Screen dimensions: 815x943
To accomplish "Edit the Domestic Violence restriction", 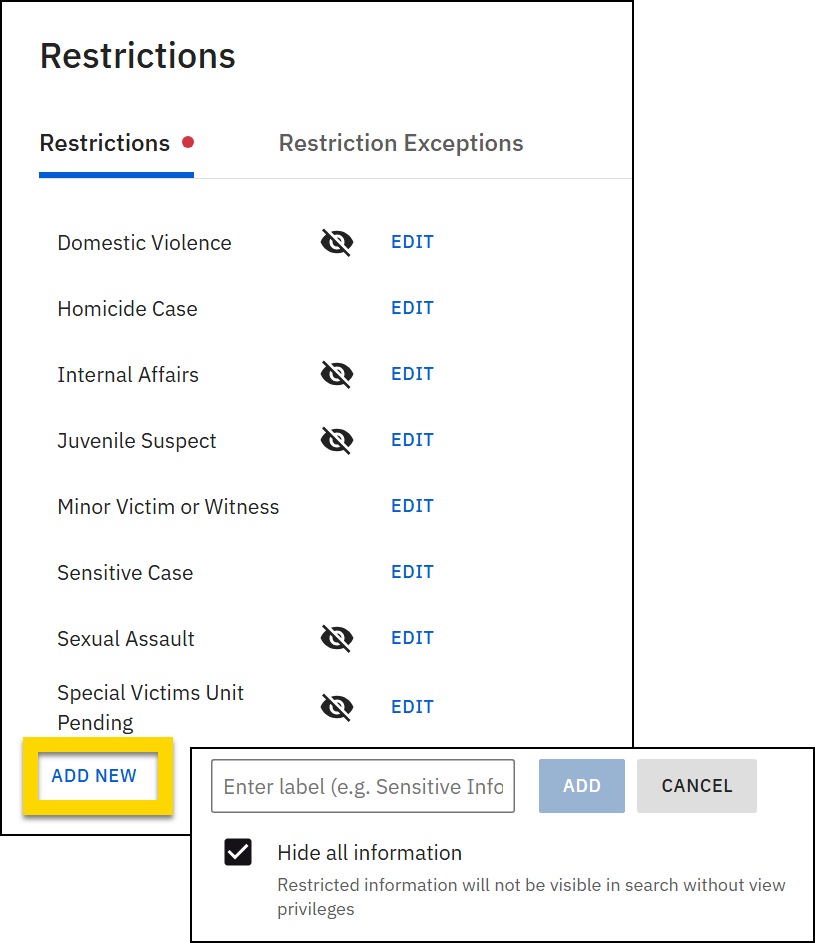I will tap(412, 242).
